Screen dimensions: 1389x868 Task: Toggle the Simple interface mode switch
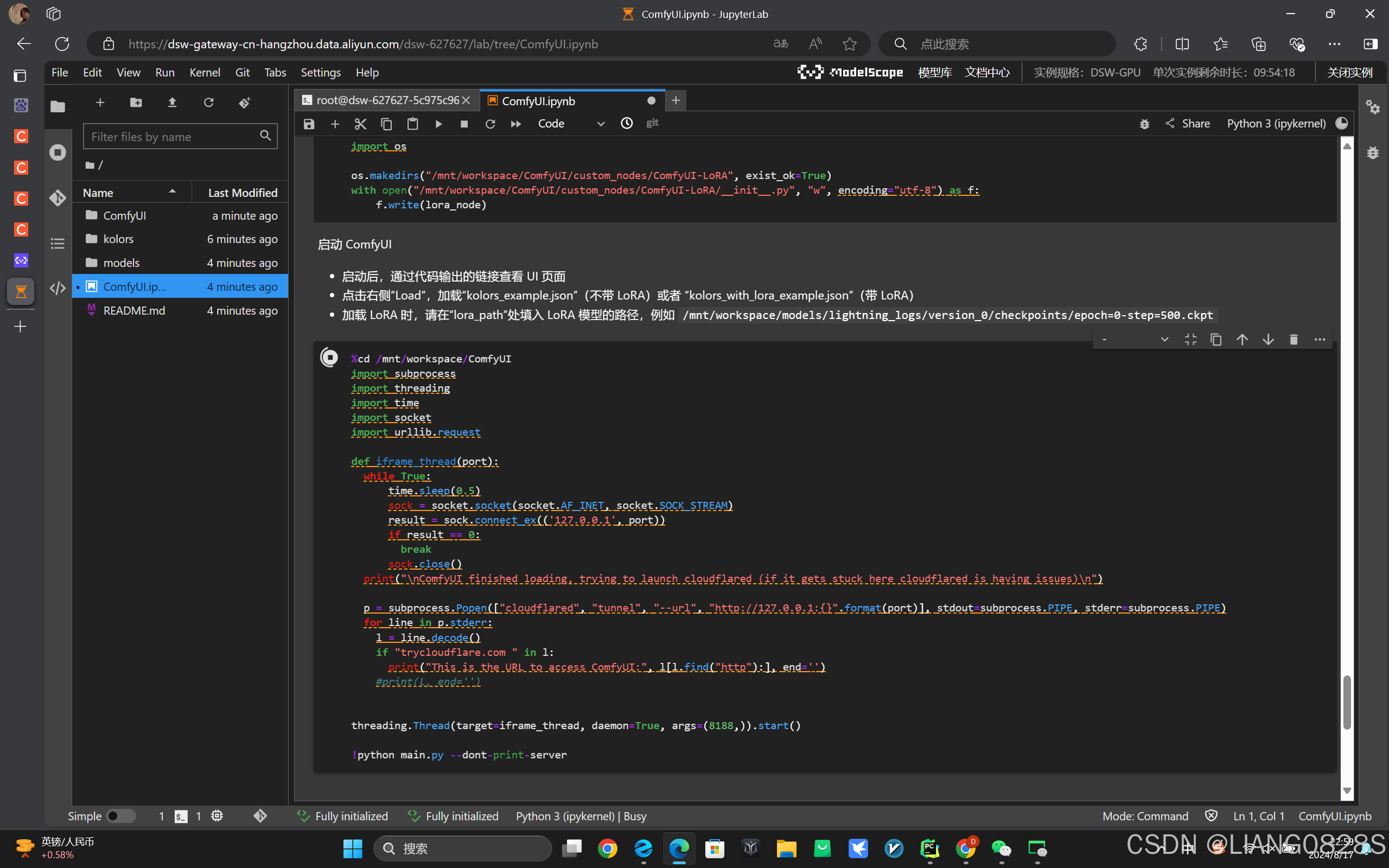(x=120, y=816)
